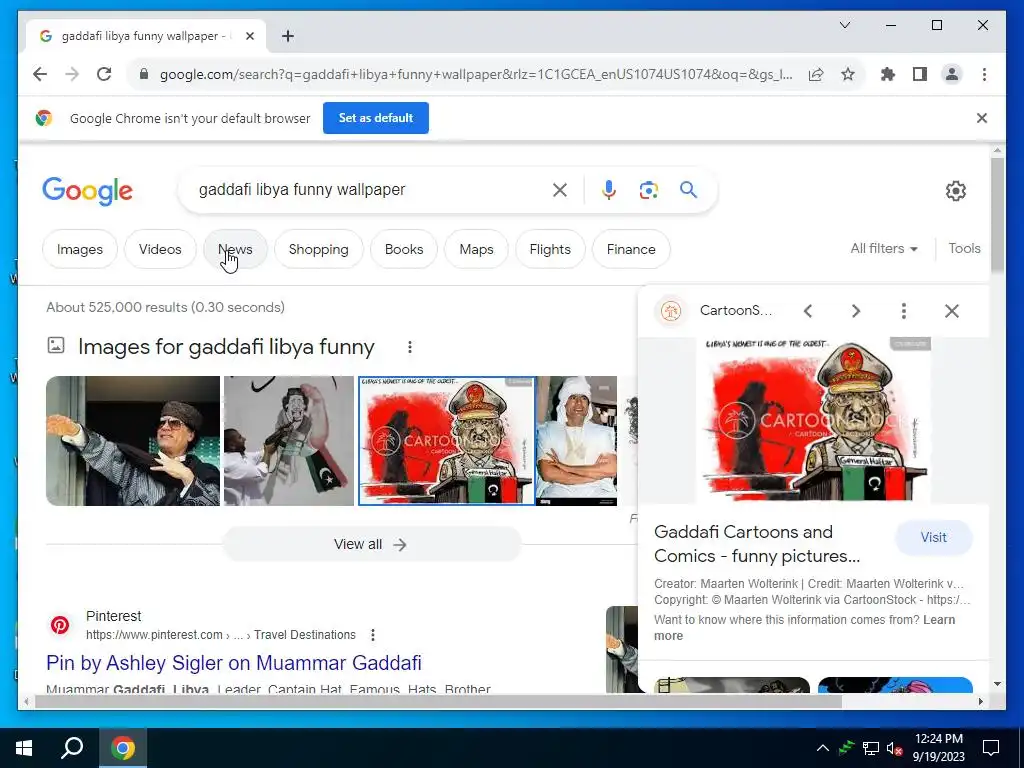Screen dimensions: 1024x768
Task: View site information lock icon
Action: point(144,74)
